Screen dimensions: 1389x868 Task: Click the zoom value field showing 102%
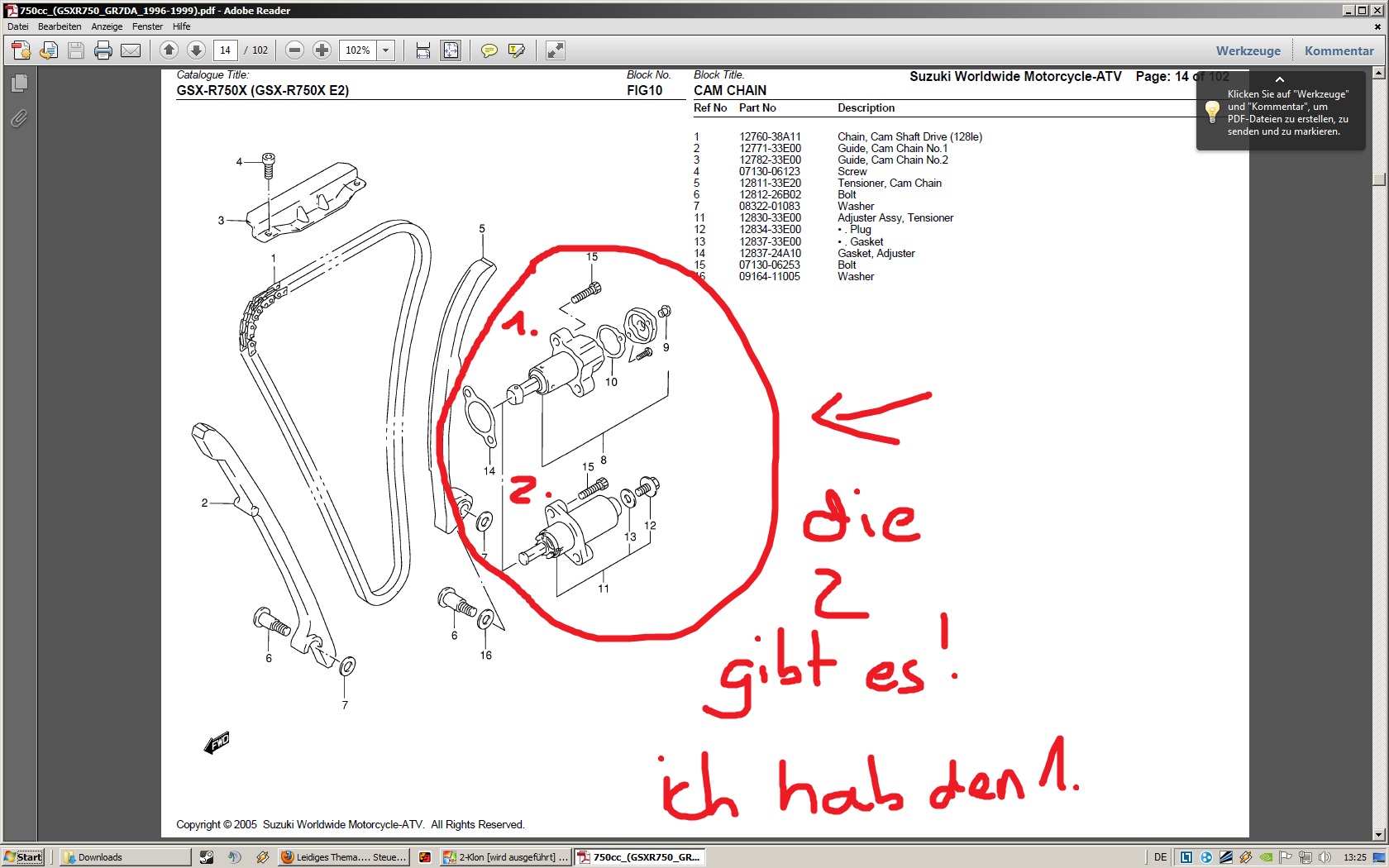(x=358, y=50)
